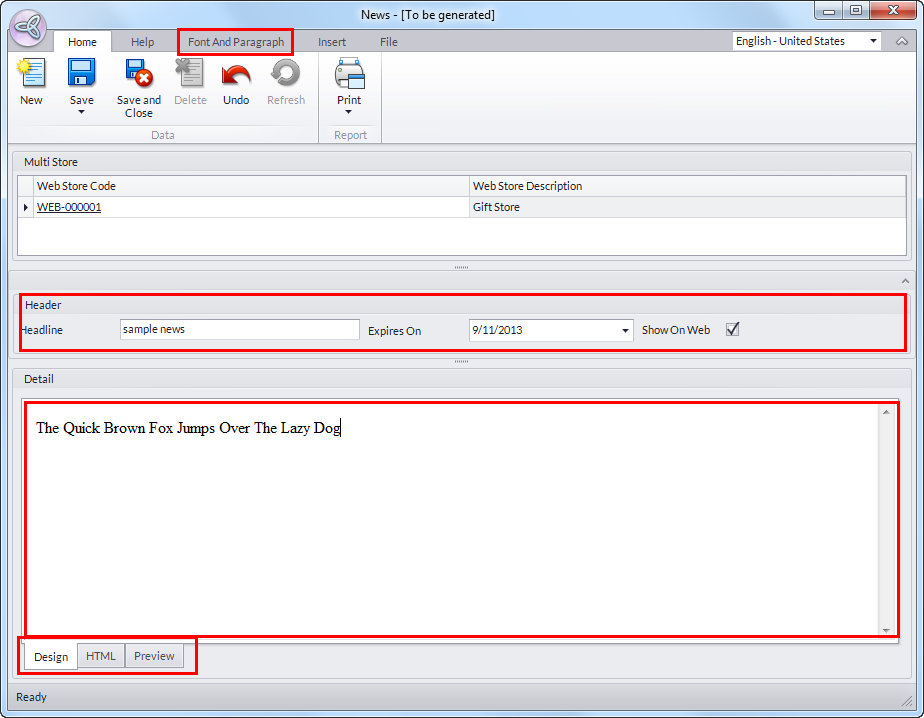
Task: Open the Expires On date dropdown
Action: coord(625,330)
